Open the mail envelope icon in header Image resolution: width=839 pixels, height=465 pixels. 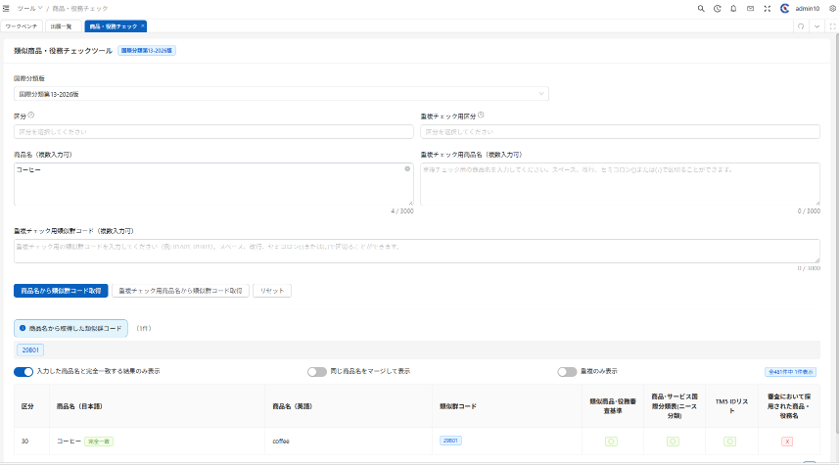point(750,9)
